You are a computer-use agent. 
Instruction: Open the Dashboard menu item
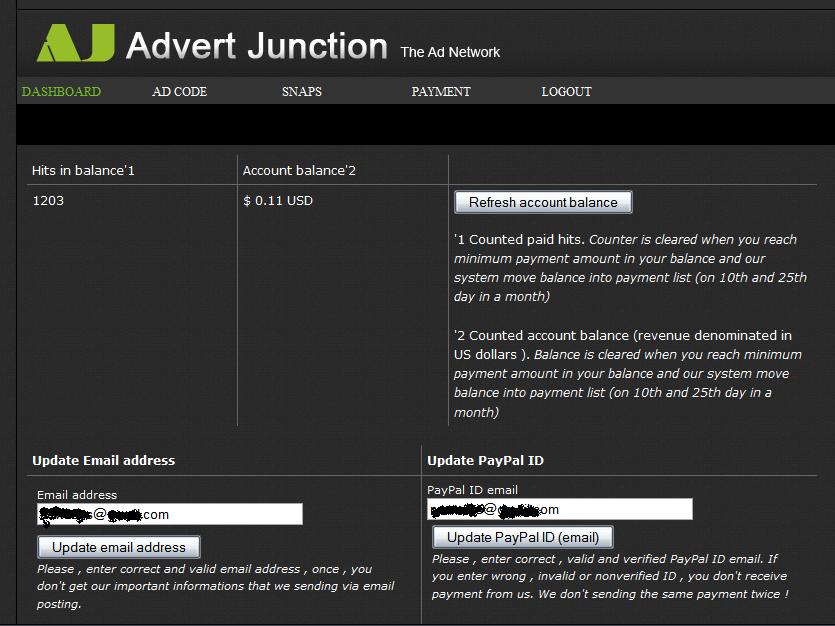pos(61,92)
